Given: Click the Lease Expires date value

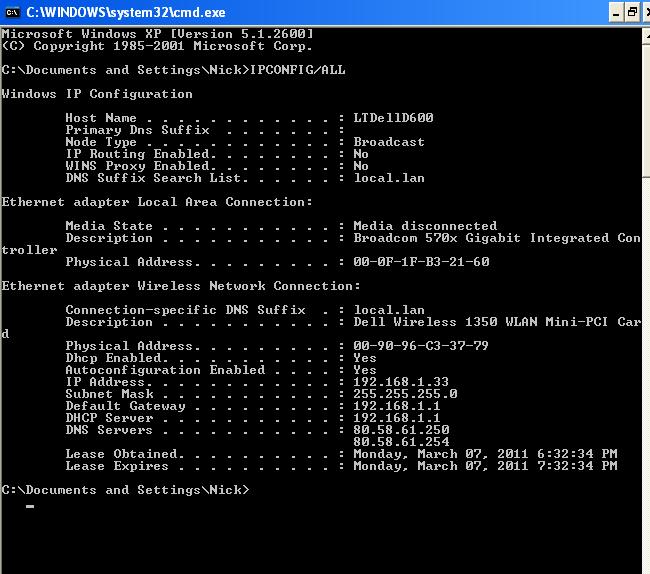Looking at the screenshot, I should coord(485,466).
